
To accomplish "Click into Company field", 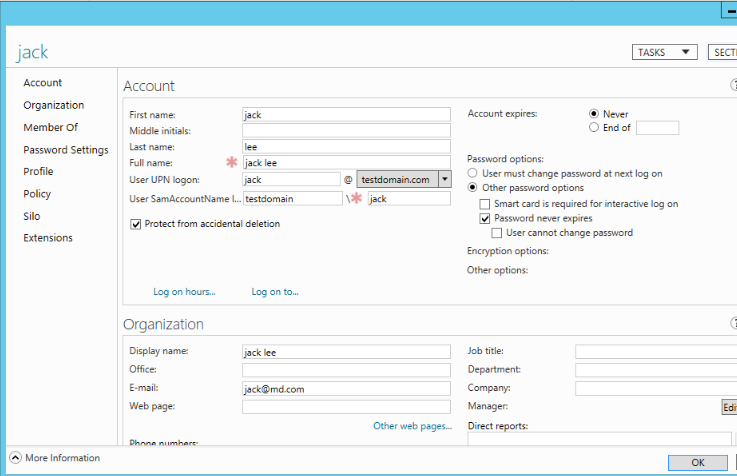I will (x=656, y=389).
